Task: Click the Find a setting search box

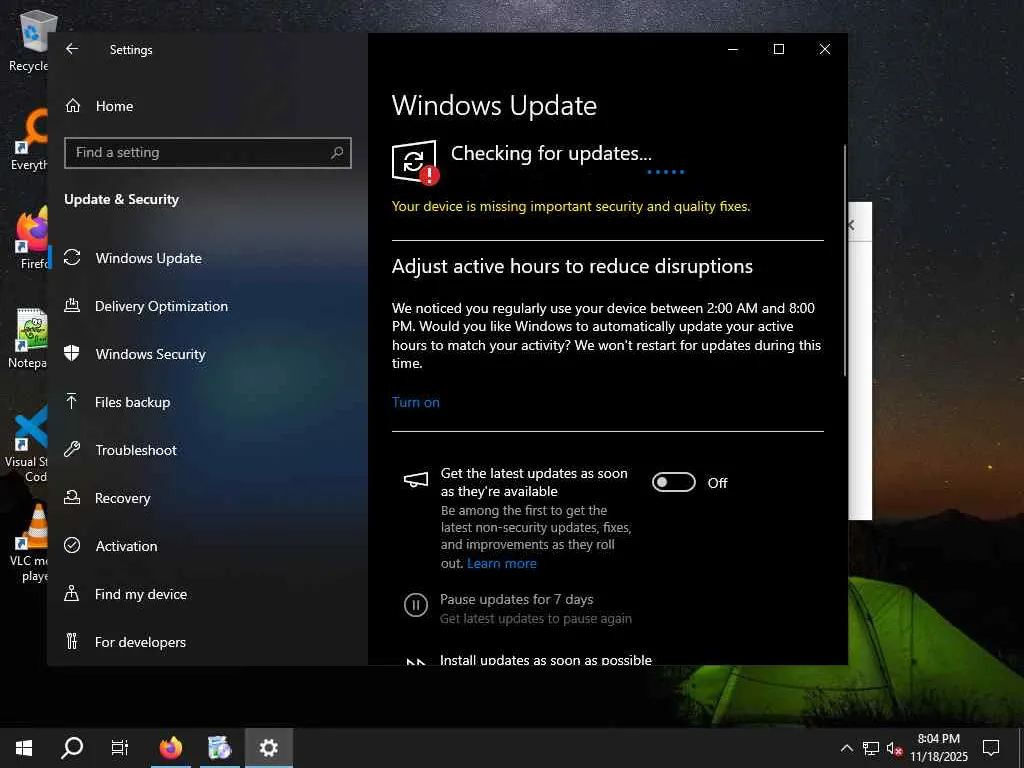Action: pyautogui.click(x=208, y=153)
